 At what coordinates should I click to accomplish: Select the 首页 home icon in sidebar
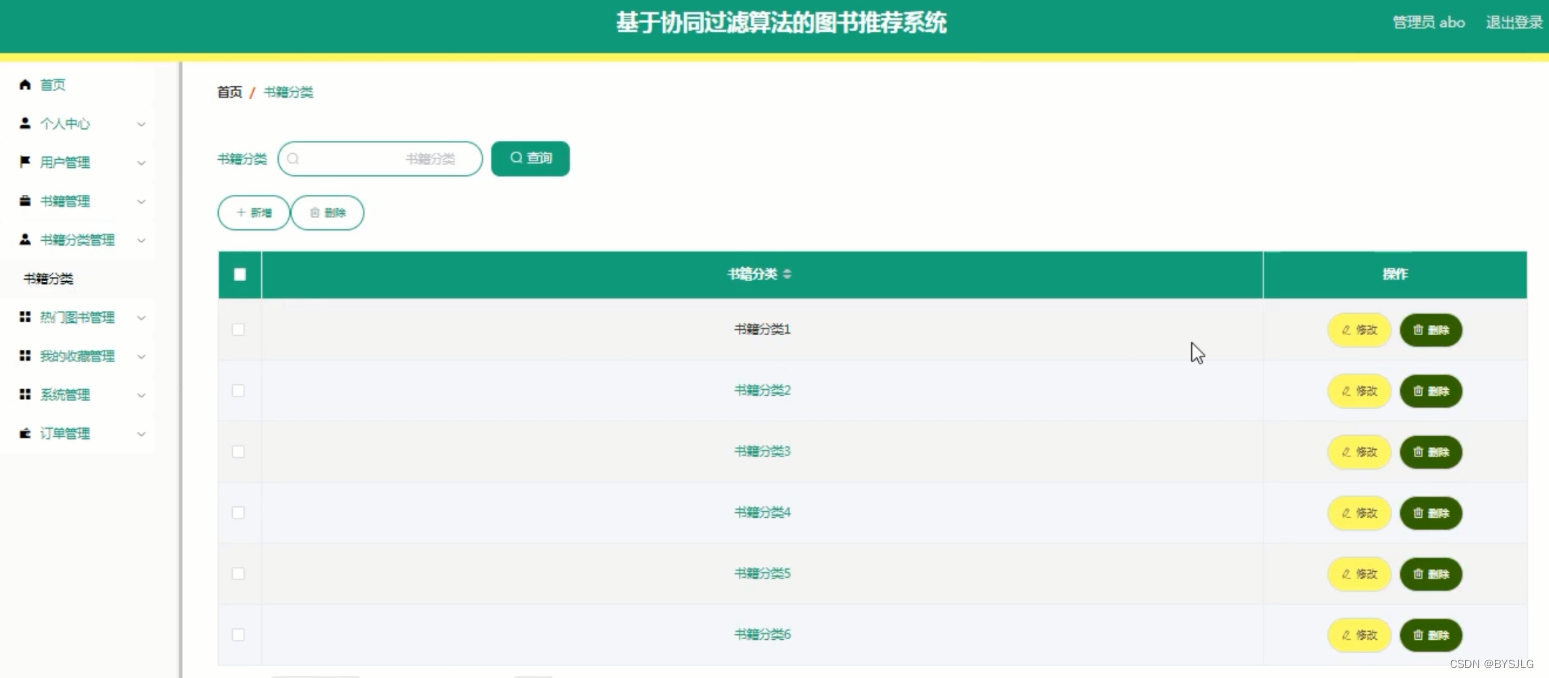coord(24,85)
